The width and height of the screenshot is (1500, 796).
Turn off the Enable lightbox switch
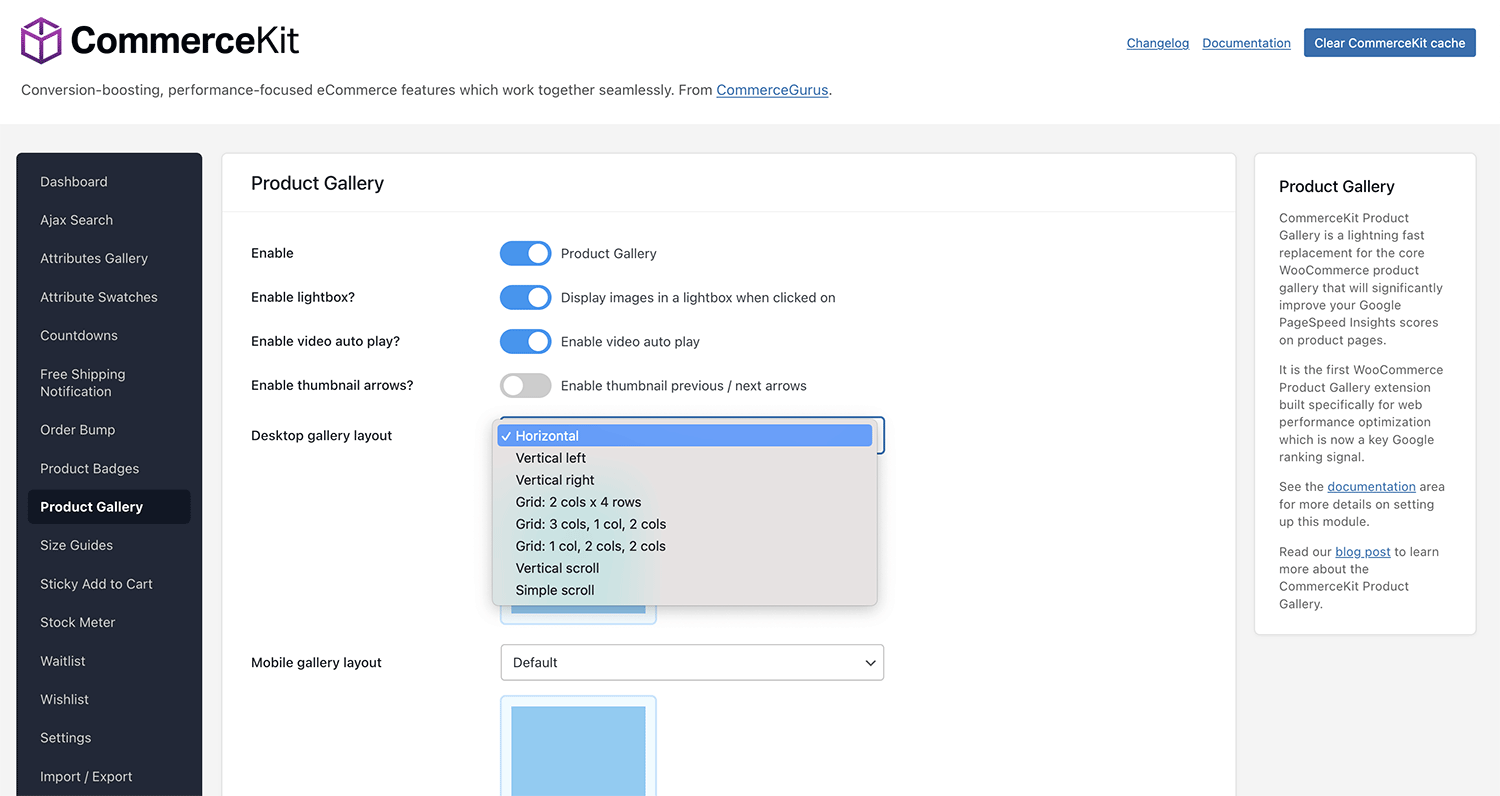point(526,297)
